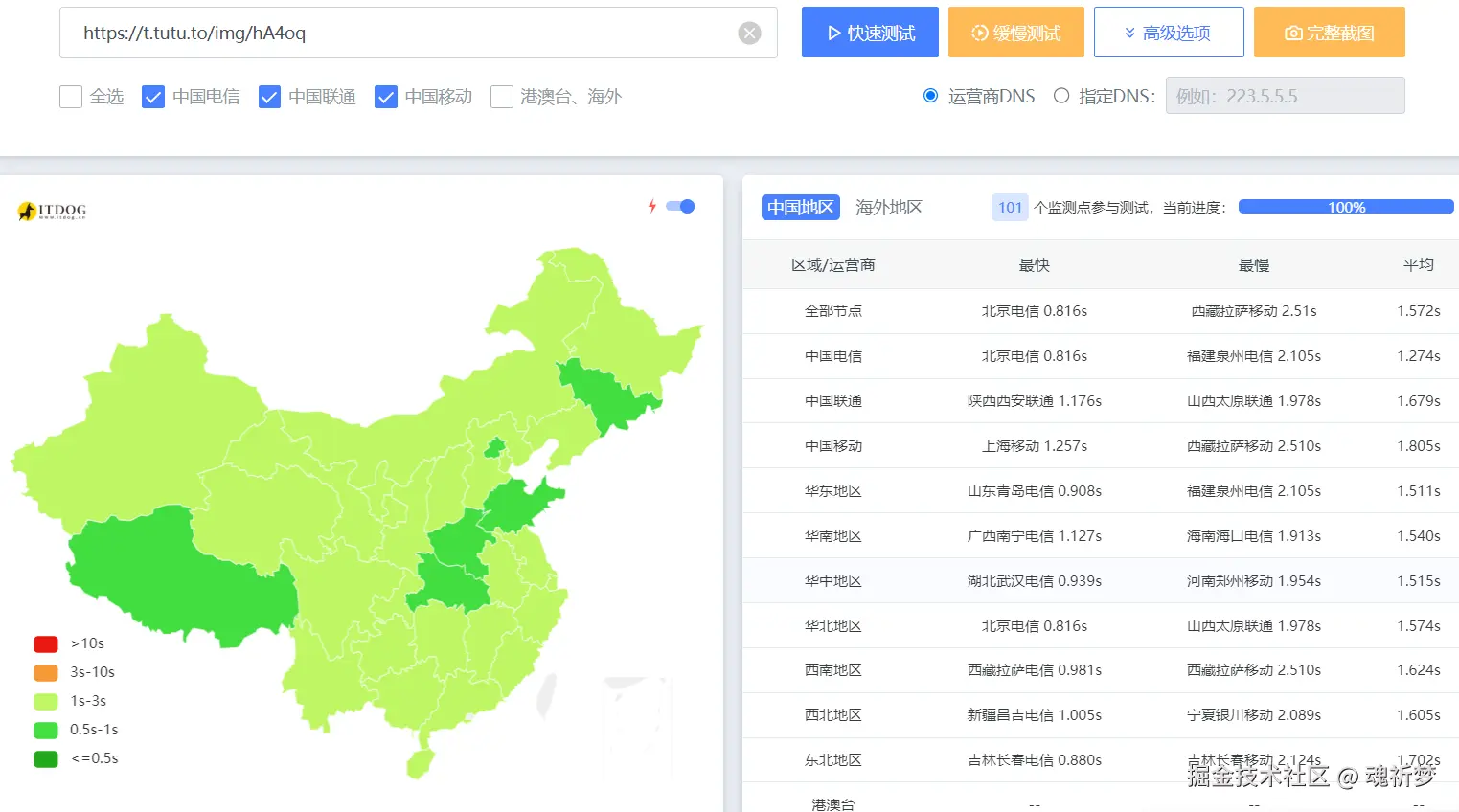Click the 区域/运营商 column header
The width and height of the screenshot is (1459, 812).
click(x=833, y=265)
